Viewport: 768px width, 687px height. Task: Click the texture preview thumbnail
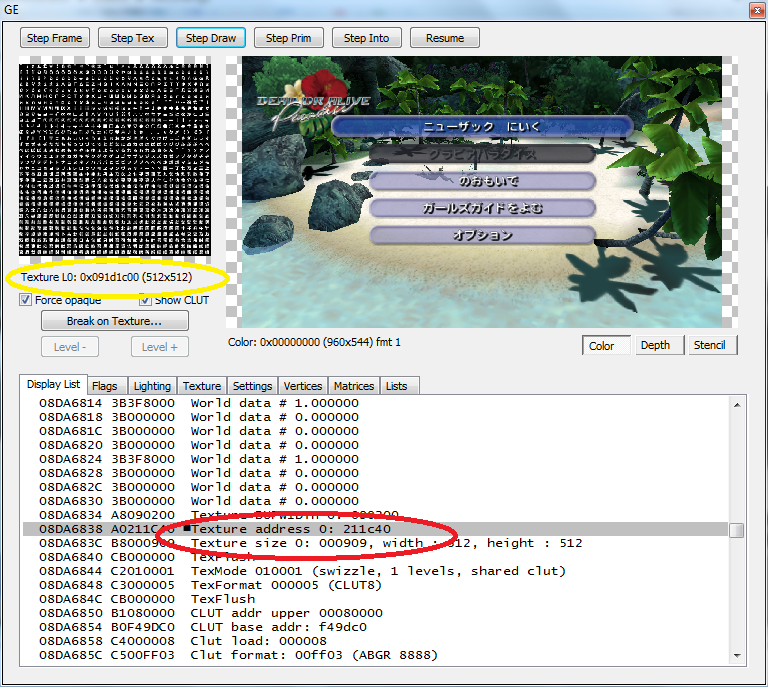tap(115, 160)
